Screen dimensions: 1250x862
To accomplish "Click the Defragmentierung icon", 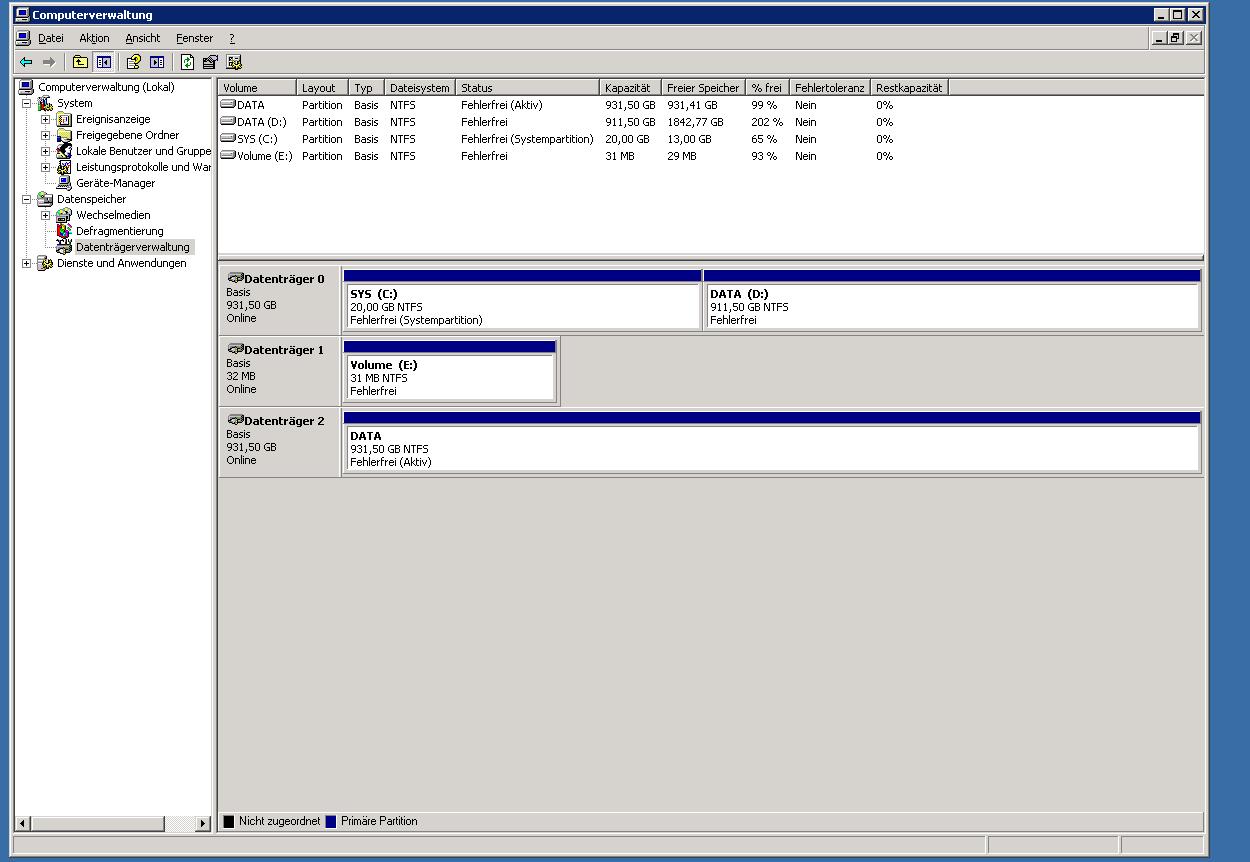I will [64, 231].
